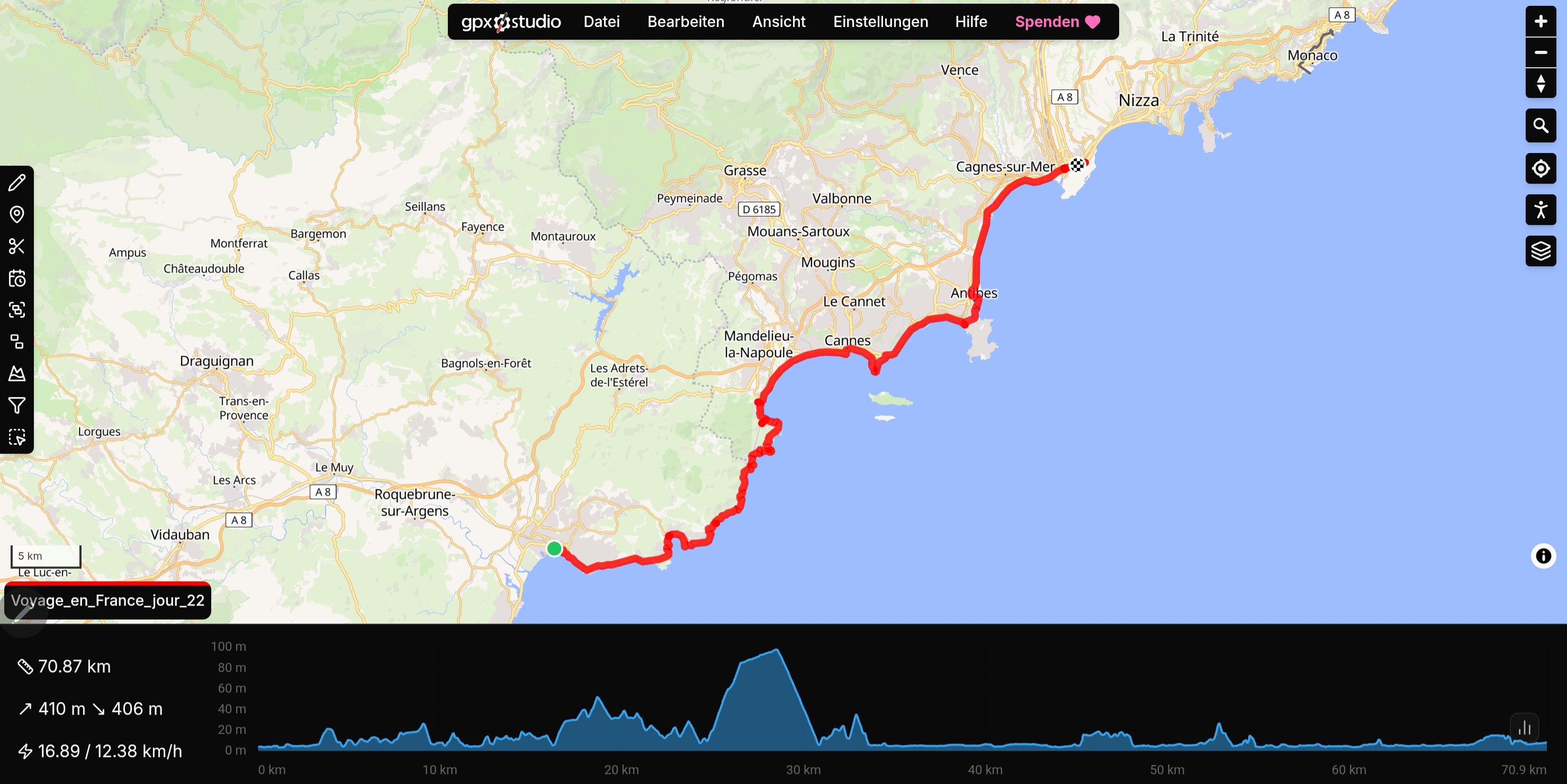
Task: Open the Einstellungen menu
Action: (880, 22)
